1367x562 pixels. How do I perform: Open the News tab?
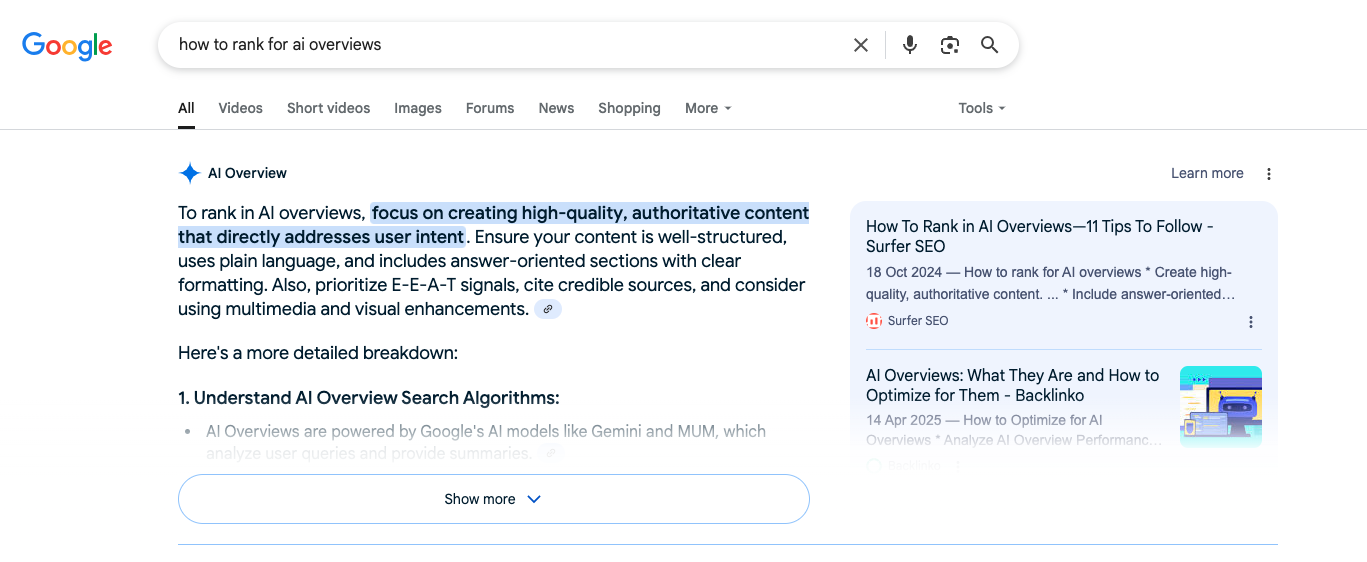click(556, 108)
